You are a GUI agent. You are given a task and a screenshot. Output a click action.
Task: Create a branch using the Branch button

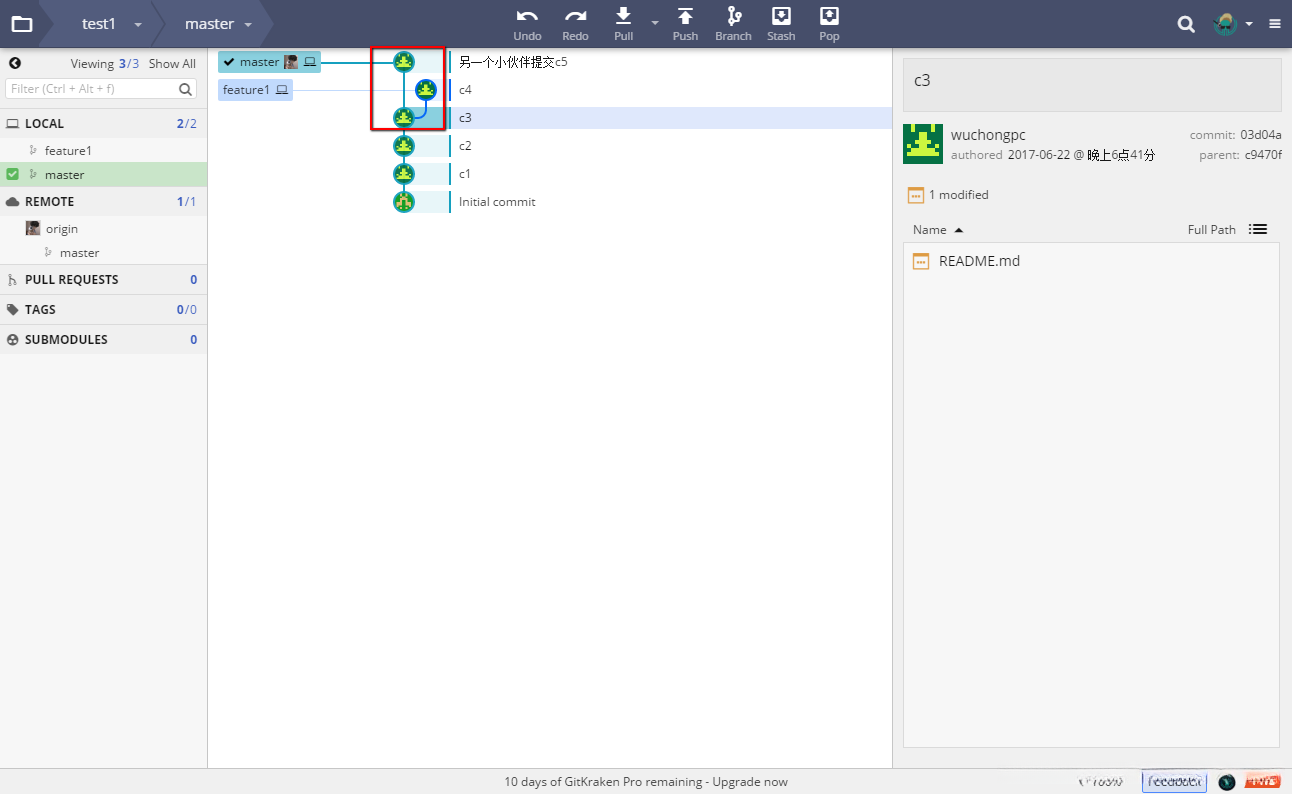pyautogui.click(x=733, y=25)
